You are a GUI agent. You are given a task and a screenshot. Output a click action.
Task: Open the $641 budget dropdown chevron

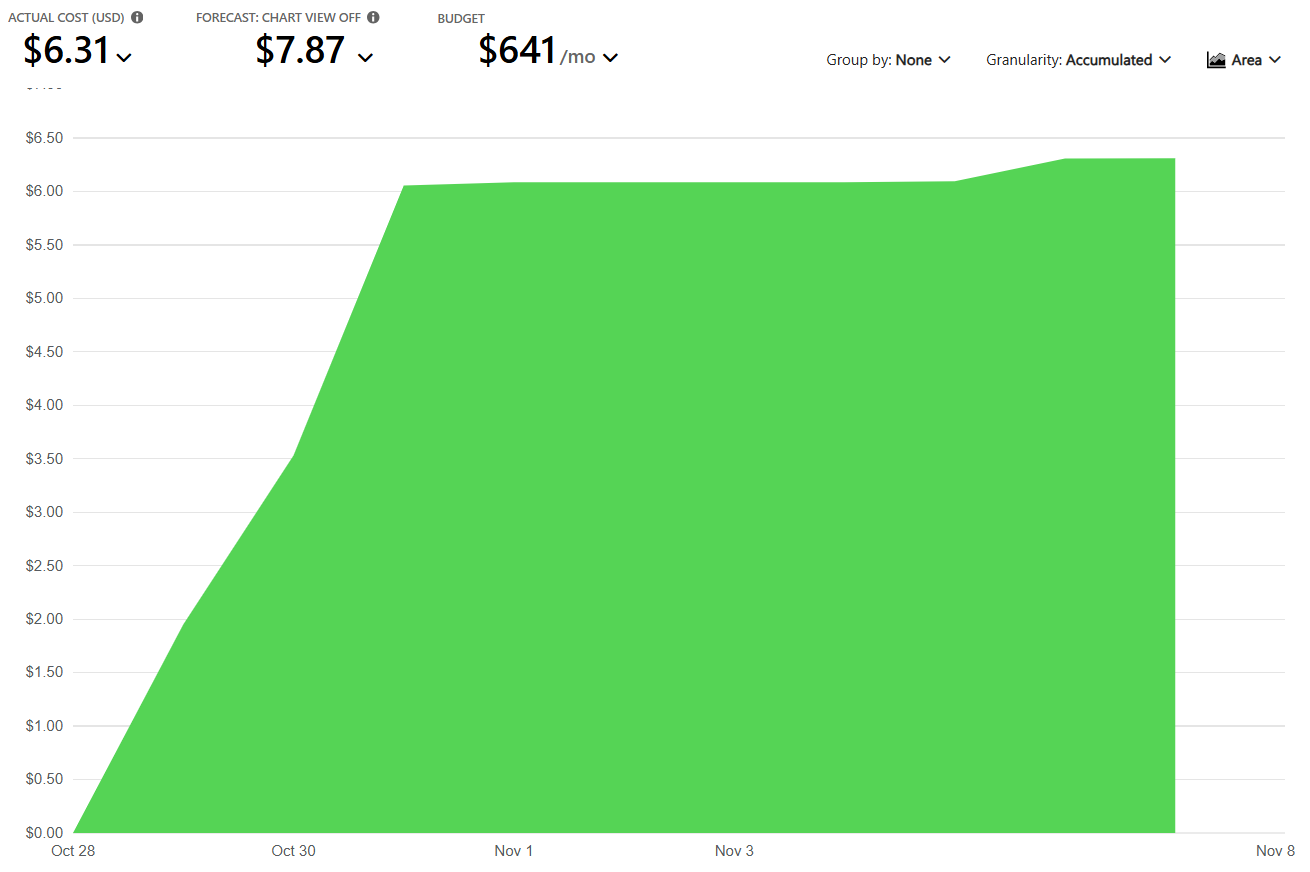[x=610, y=58]
